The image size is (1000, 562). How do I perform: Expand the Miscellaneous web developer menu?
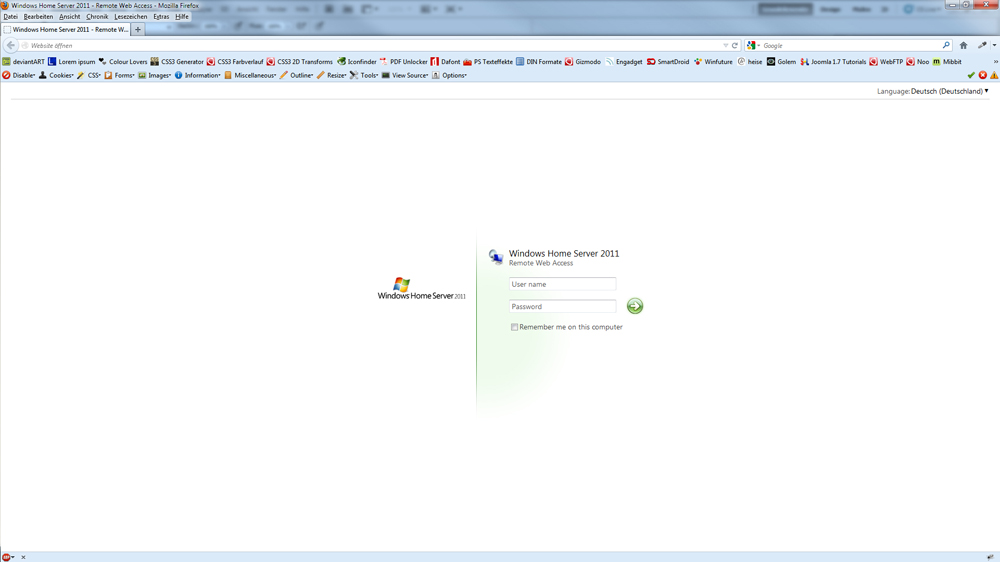tap(250, 75)
